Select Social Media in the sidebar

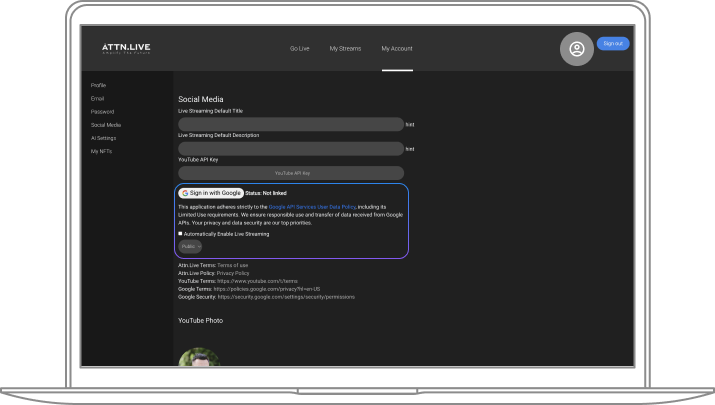106,125
